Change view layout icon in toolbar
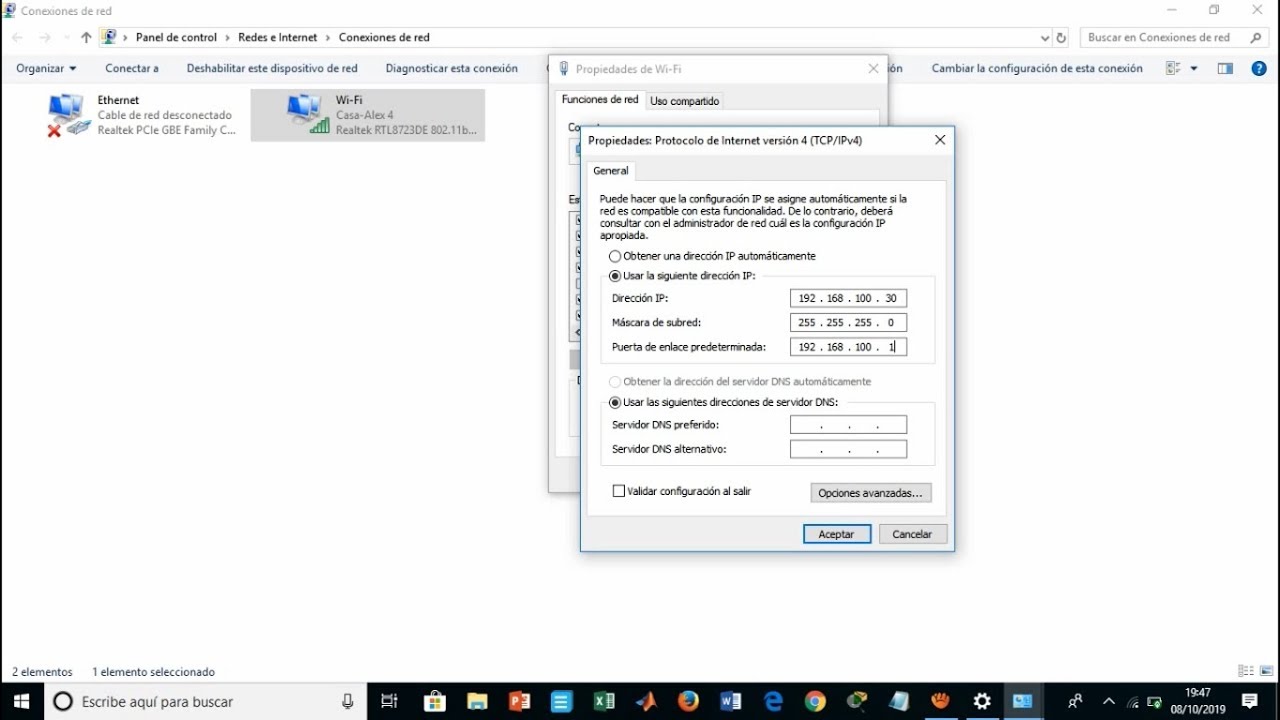Image resolution: width=1280 pixels, height=720 pixels. point(1174,68)
